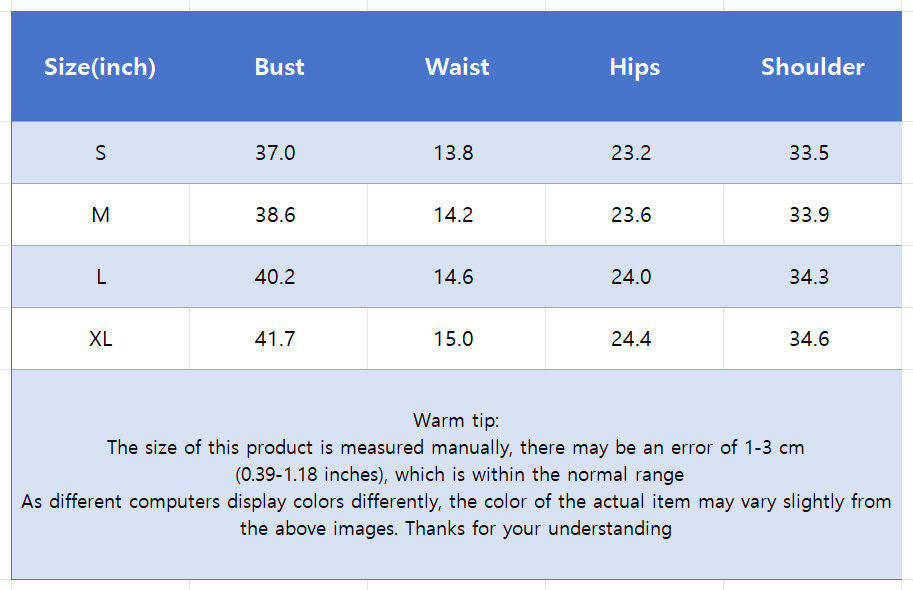Select the XL size cell
Screen dimensions: 913x590
tap(100, 339)
